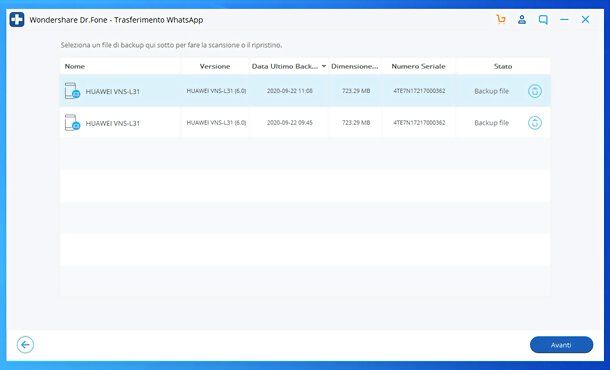Click the serial number in the 11:08 row
This screenshot has height=370, width=610.
(419, 91)
